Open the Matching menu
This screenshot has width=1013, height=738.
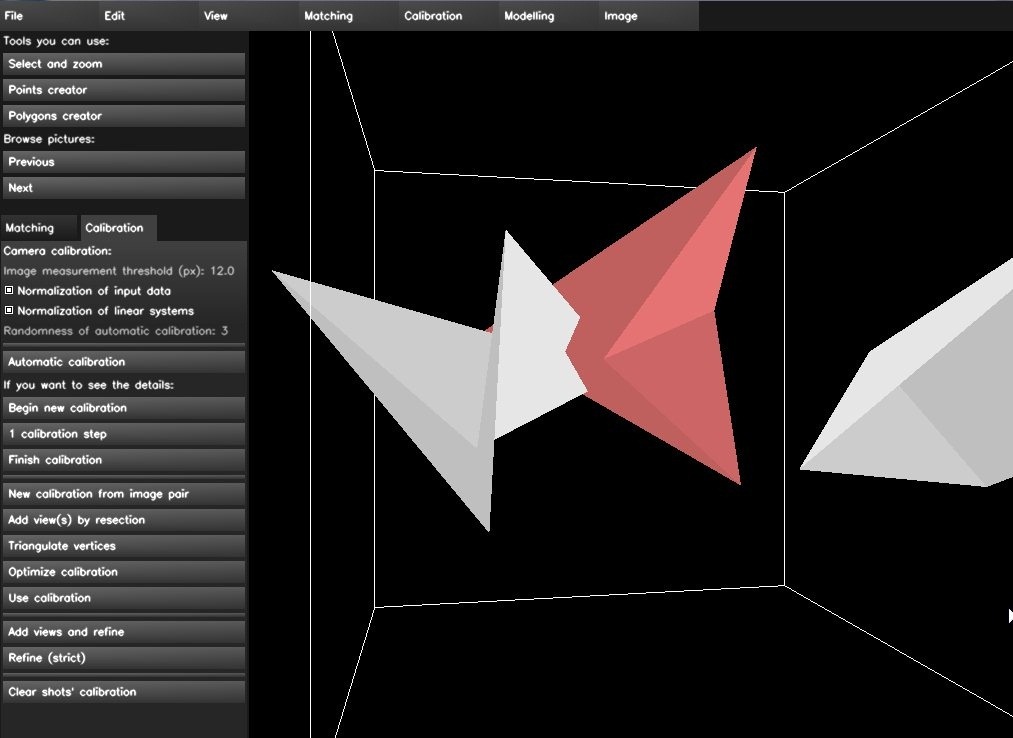click(x=328, y=16)
